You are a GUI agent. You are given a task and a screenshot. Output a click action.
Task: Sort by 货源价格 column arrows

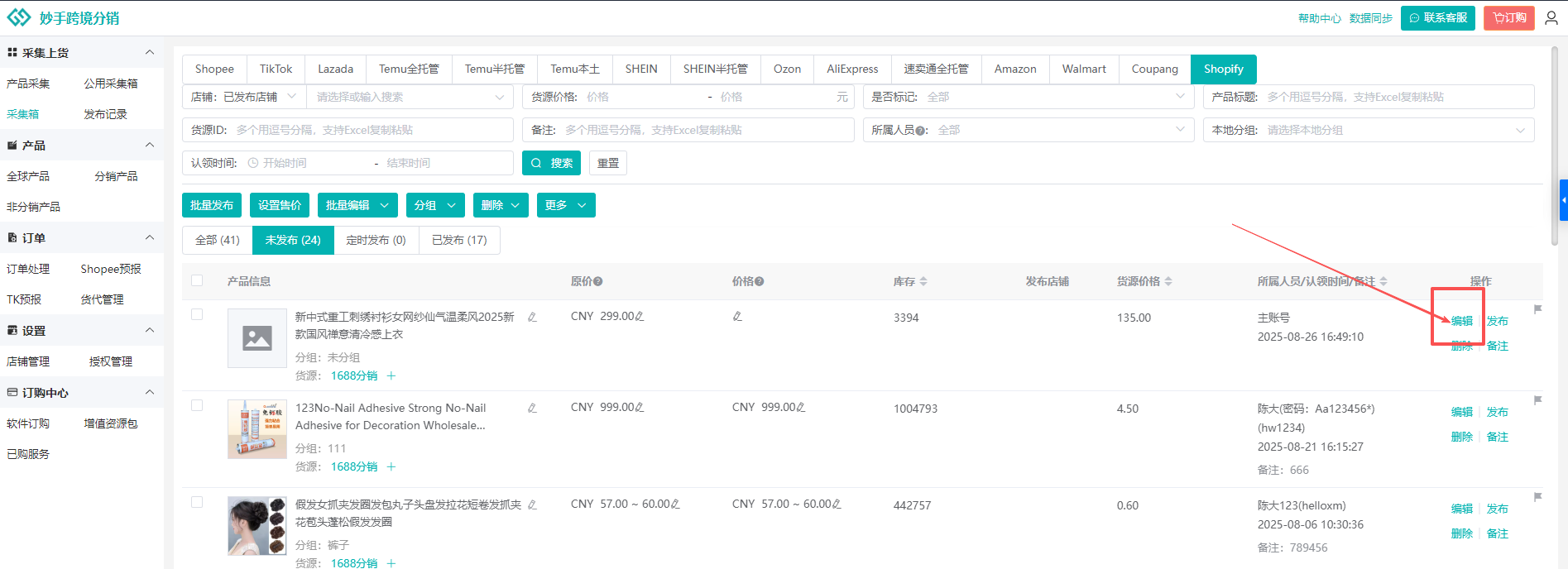(x=1168, y=282)
